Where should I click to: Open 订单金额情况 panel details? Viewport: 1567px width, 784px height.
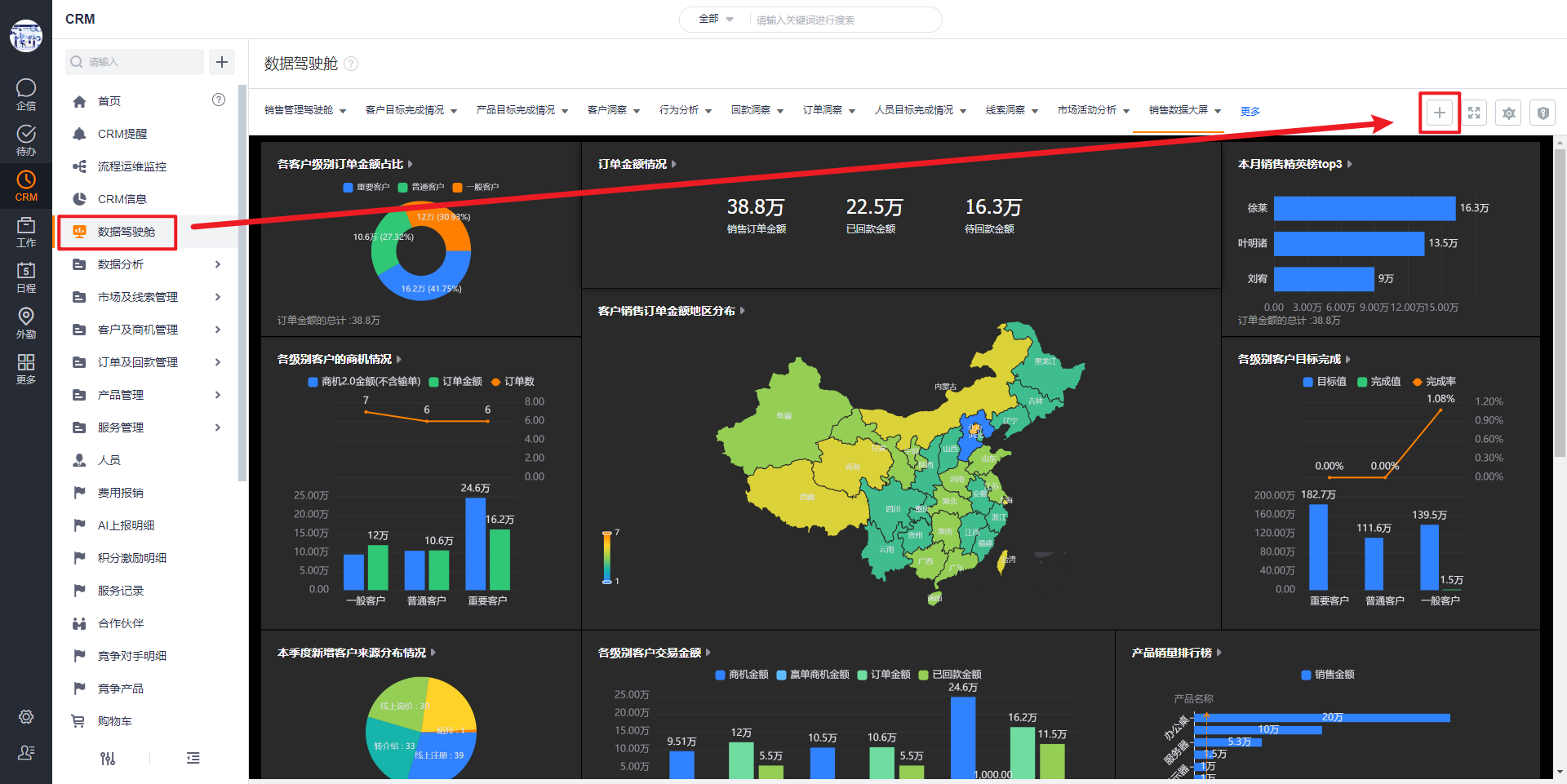(x=674, y=164)
